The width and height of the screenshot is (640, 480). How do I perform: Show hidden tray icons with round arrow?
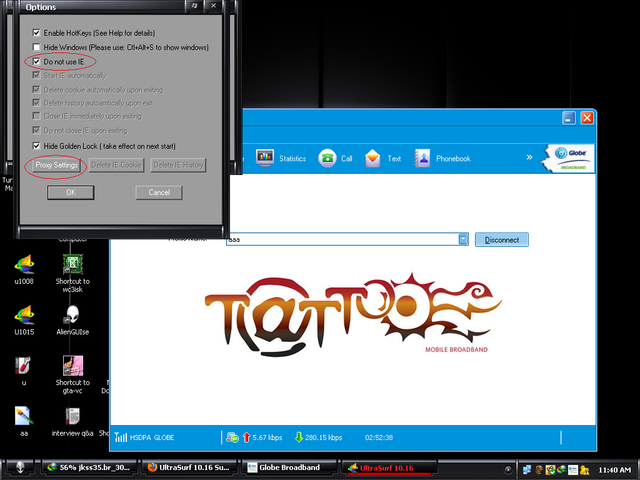(x=508, y=469)
